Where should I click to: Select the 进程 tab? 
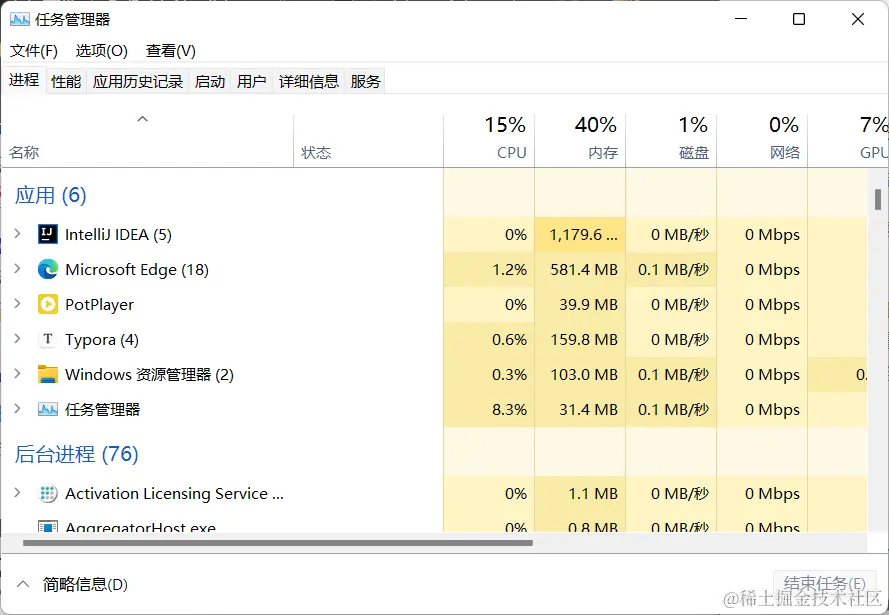click(x=24, y=80)
